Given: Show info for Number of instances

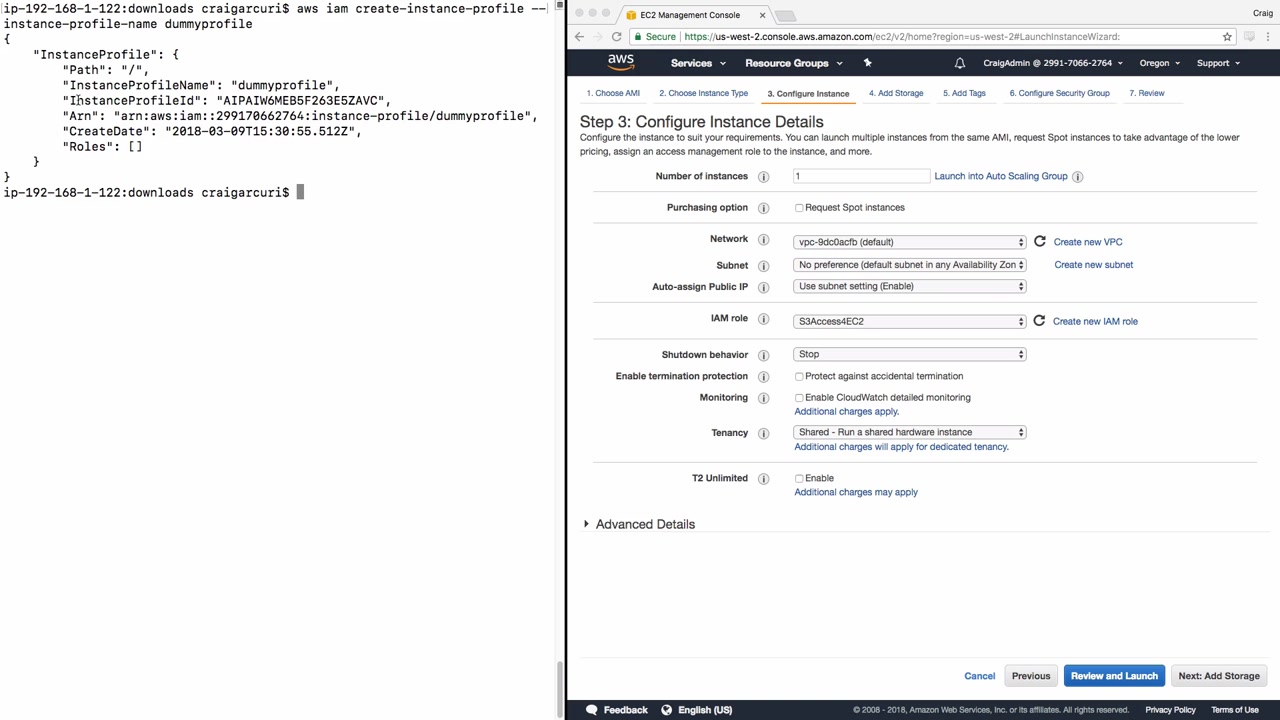Looking at the screenshot, I should click(763, 177).
